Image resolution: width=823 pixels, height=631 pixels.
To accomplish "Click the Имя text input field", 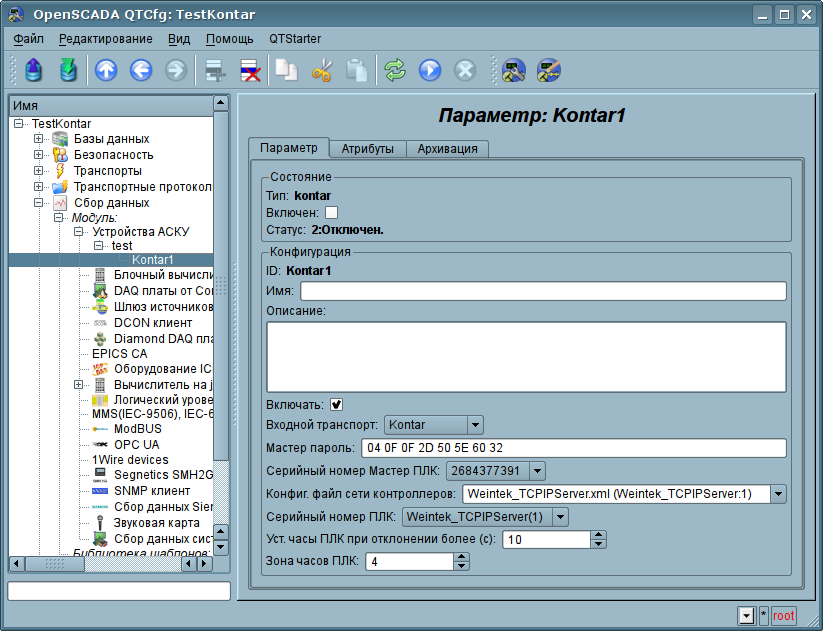I will point(543,291).
